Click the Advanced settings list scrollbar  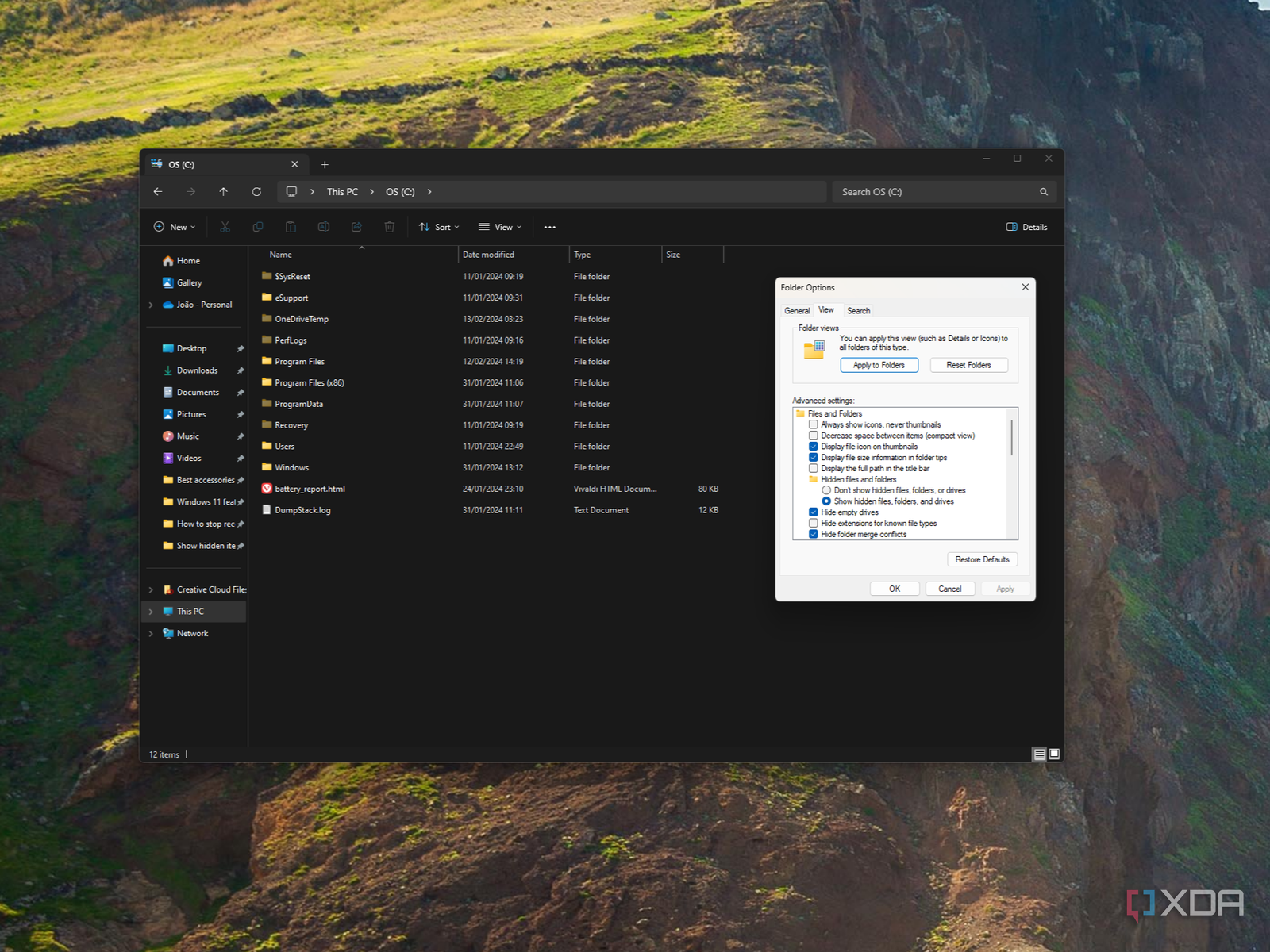point(1011,437)
